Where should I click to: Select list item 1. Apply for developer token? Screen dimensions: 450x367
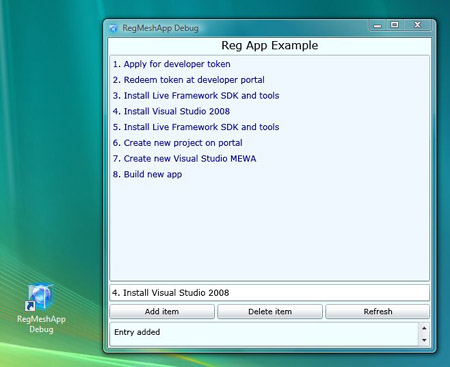point(171,64)
